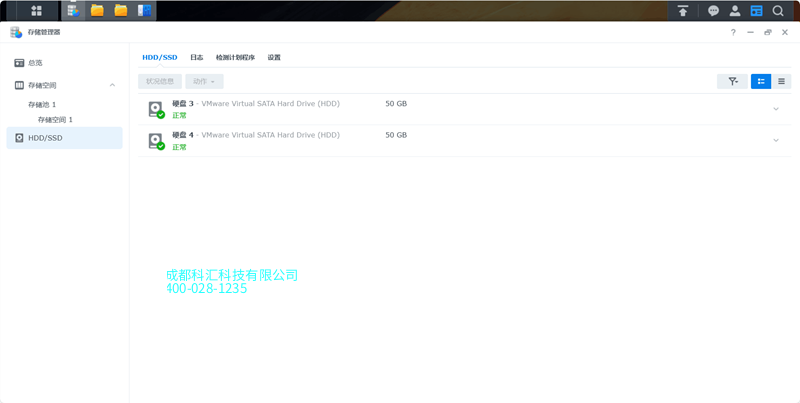Click the 硬盘 3 drive status icon

point(156,110)
